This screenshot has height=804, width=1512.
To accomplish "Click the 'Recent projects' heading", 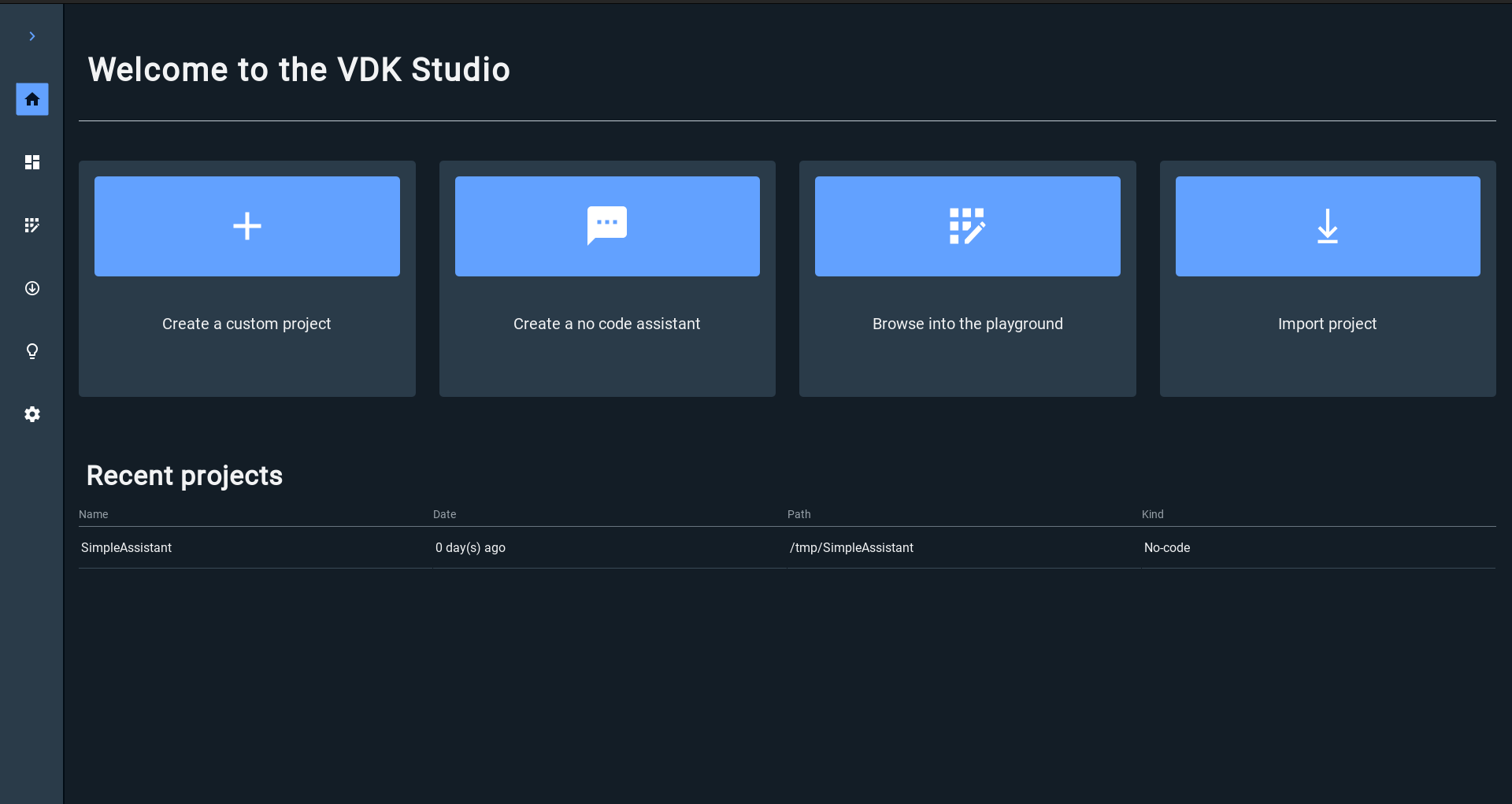I will point(184,476).
